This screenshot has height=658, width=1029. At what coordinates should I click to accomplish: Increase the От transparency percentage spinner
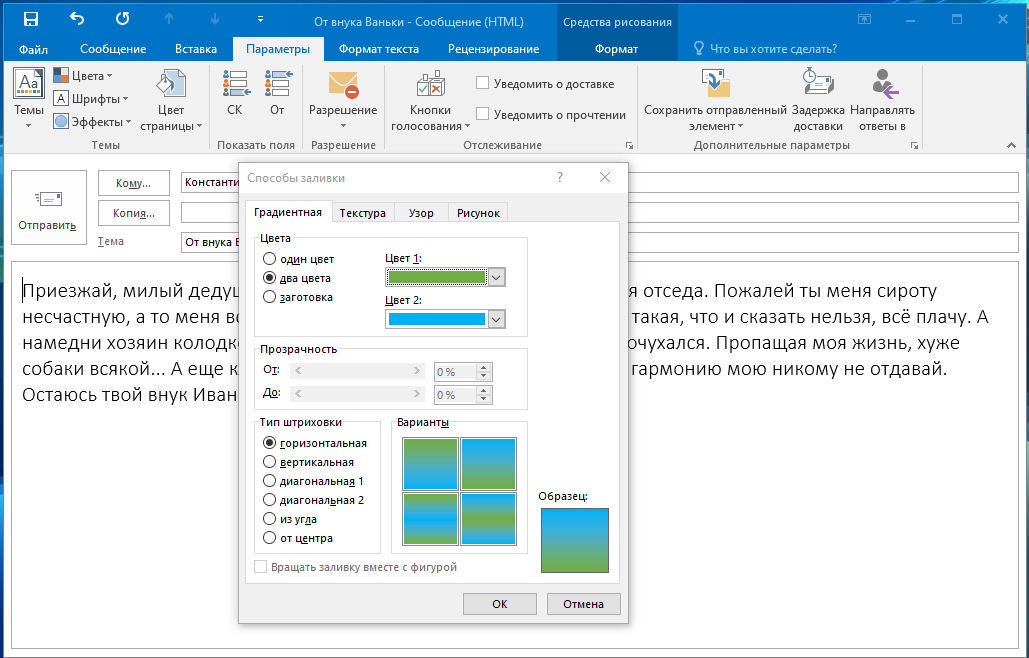[484, 367]
